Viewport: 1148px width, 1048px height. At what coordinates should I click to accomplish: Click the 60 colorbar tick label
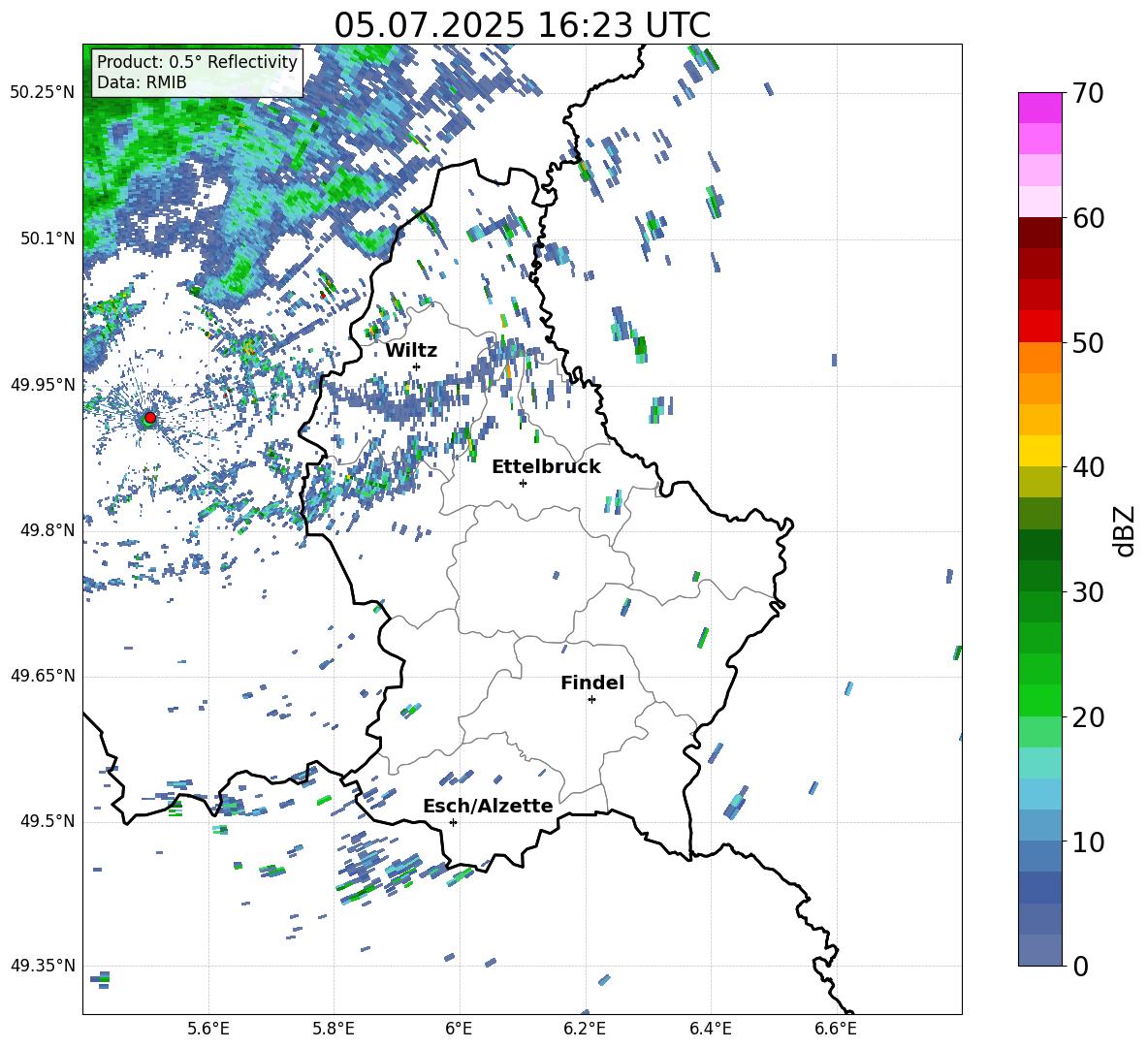(1088, 218)
